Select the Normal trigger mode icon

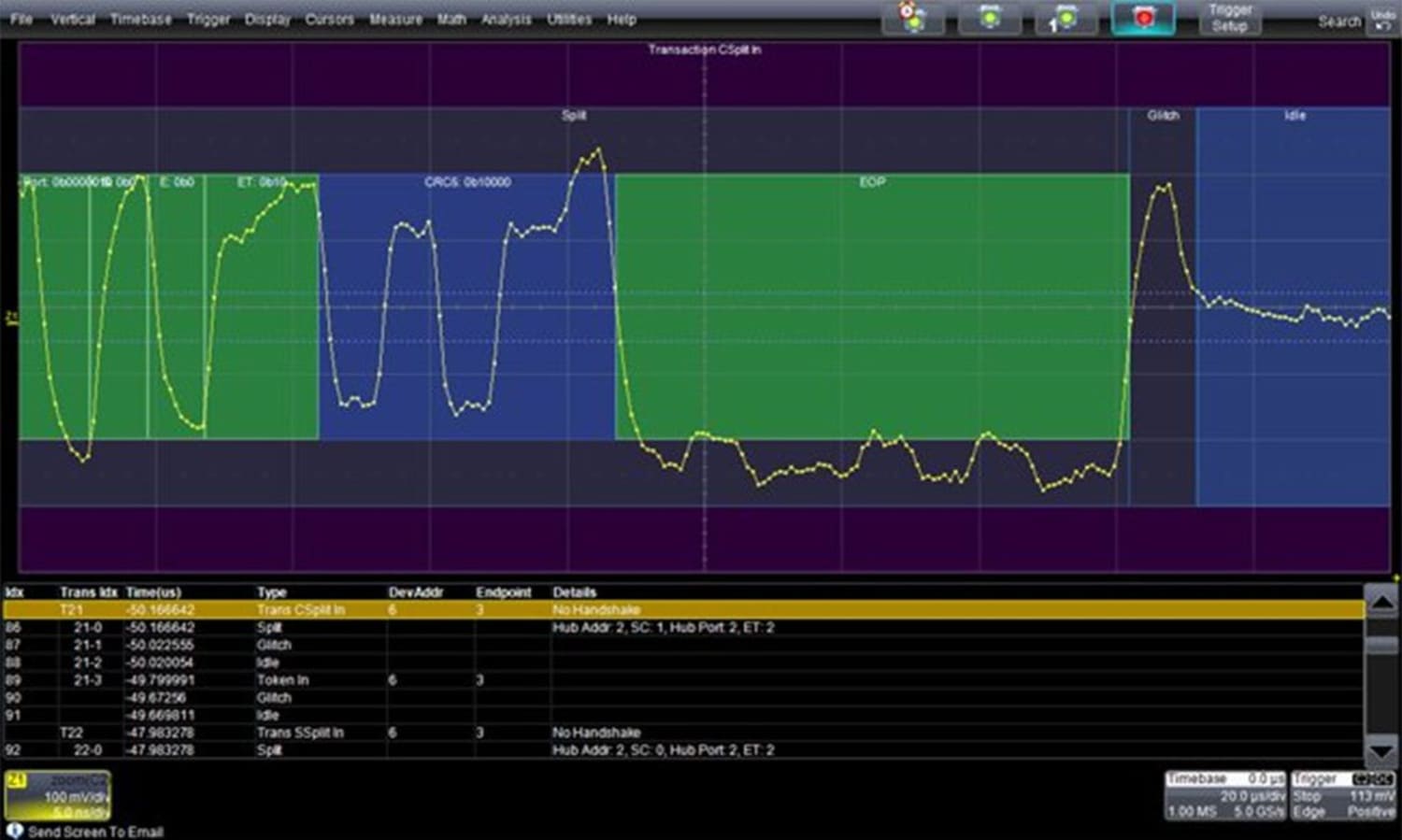point(989,17)
